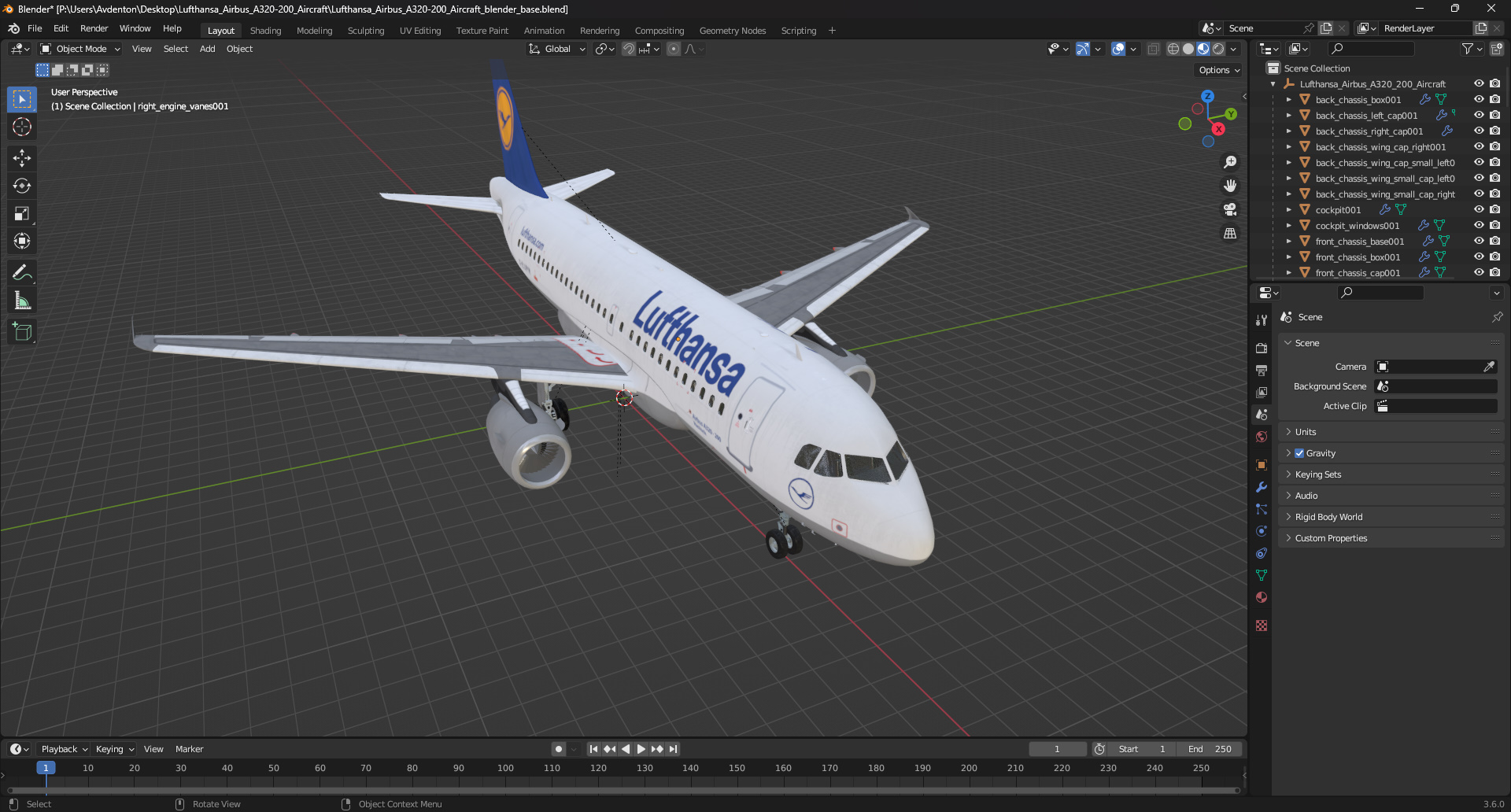Click the pan view hand gizmo

1230,186
